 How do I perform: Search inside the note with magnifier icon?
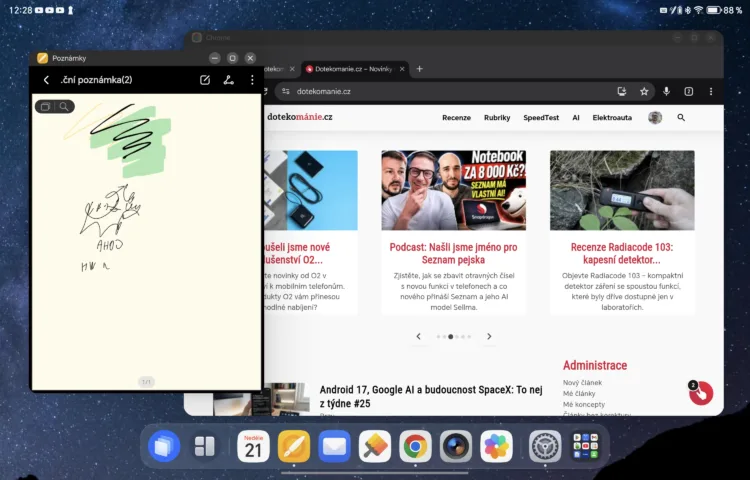pyautogui.click(x=64, y=107)
